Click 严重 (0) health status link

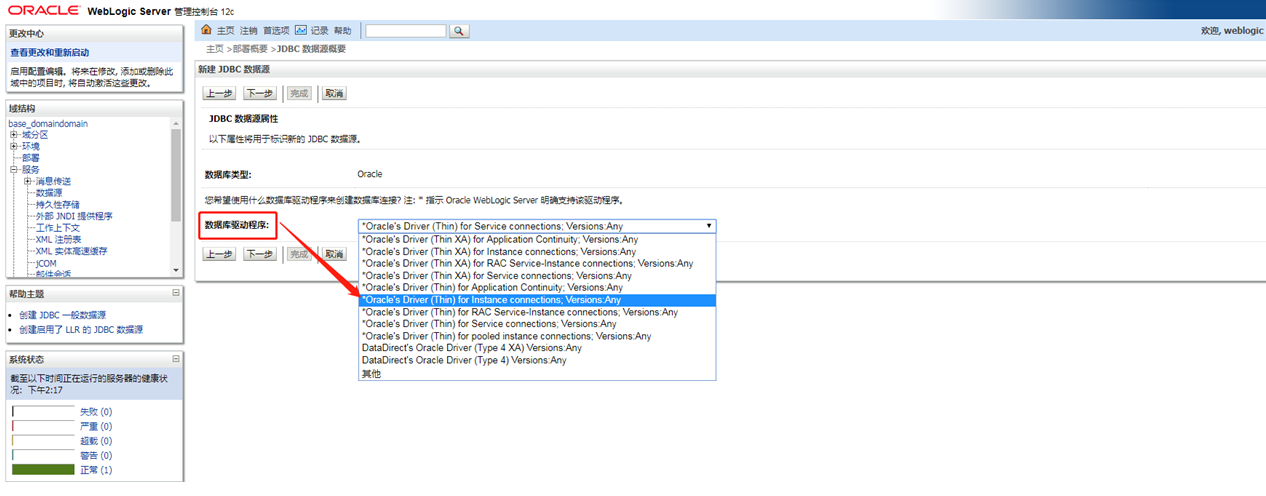pos(96,427)
